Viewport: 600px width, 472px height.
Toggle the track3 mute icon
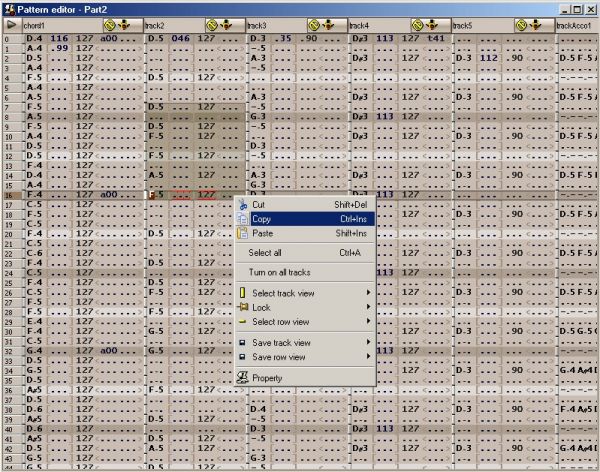tap(316, 24)
